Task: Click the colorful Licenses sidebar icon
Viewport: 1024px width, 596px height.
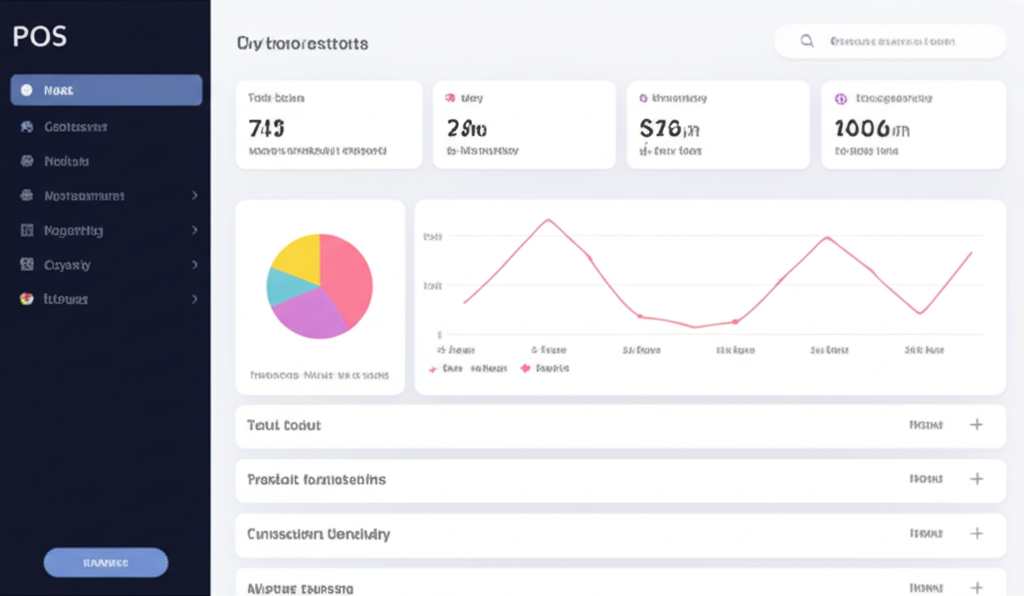Action: pos(24,299)
